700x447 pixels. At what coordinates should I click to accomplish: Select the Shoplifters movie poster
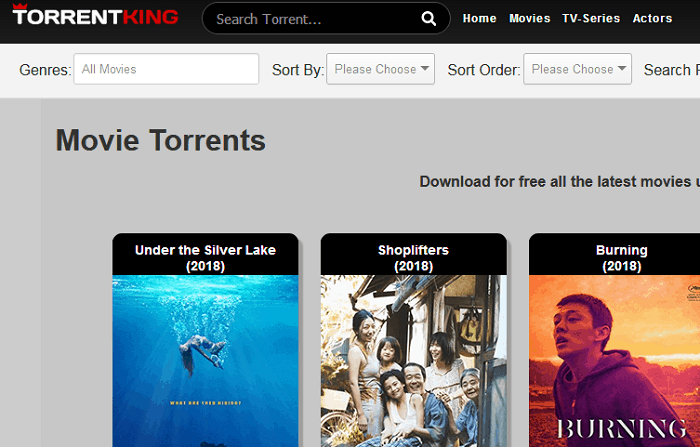coord(413,361)
